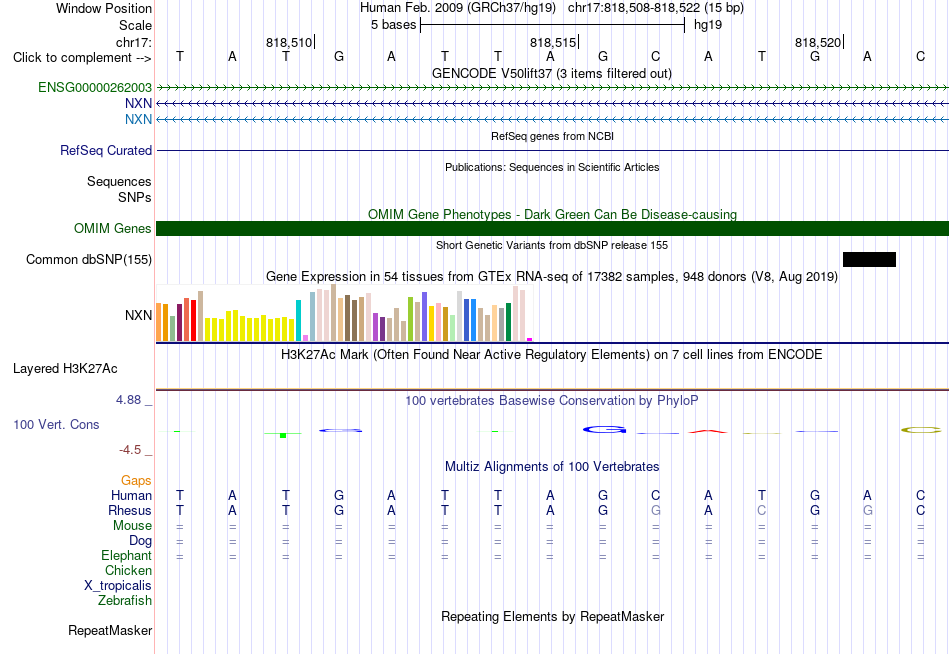The width and height of the screenshot is (950, 654).
Task: Click the red A conservation logo
Action: pos(708,431)
